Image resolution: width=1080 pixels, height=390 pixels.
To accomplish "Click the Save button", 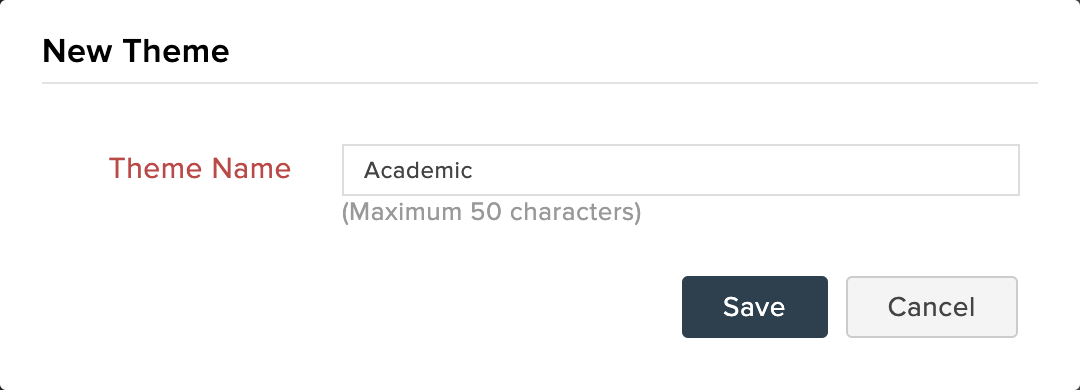I will click(755, 307).
